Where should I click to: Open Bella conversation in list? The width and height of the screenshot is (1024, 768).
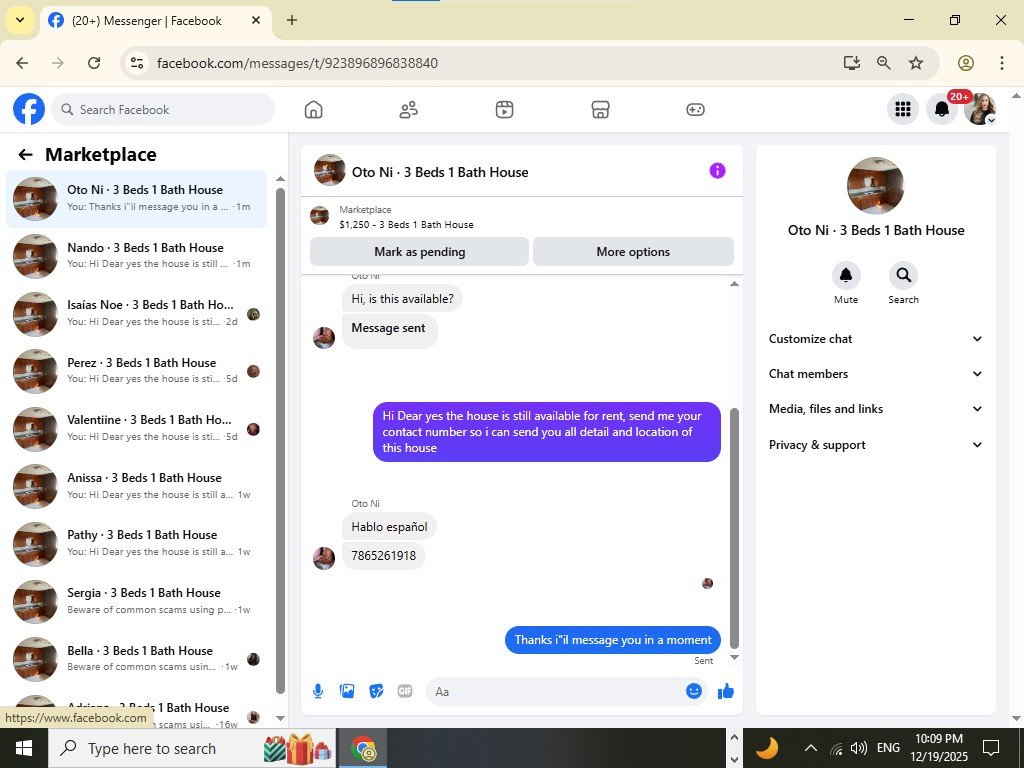point(136,659)
